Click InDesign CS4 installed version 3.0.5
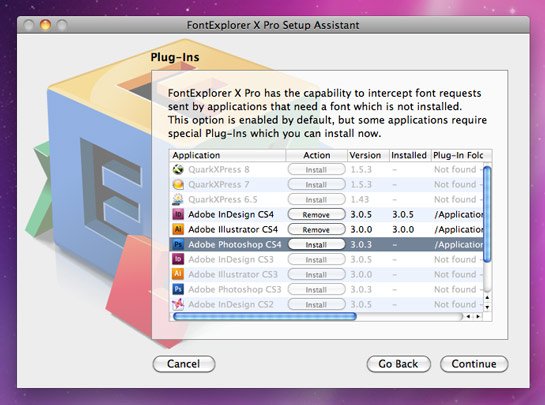This screenshot has width=545, height=405. coord(403,214)
